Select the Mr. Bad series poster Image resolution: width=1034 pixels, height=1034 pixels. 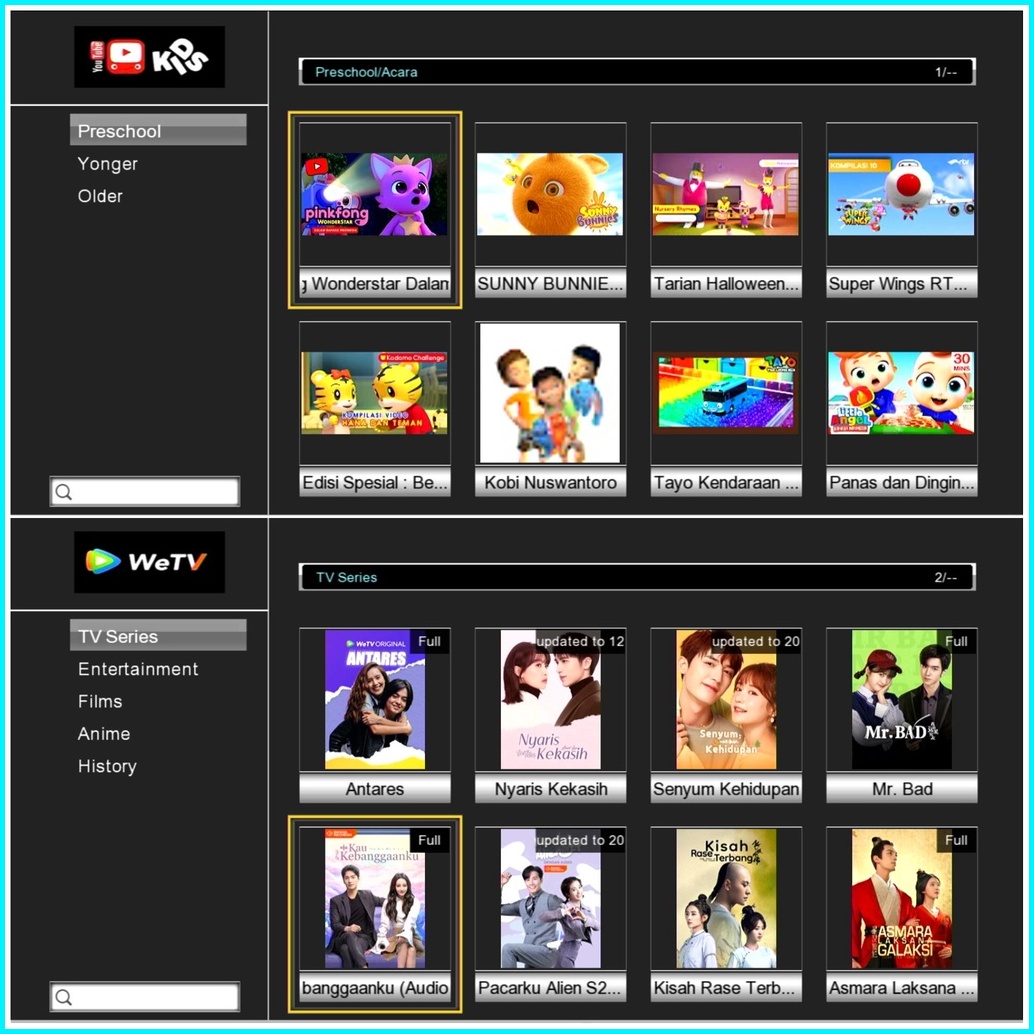pos(901,699)
